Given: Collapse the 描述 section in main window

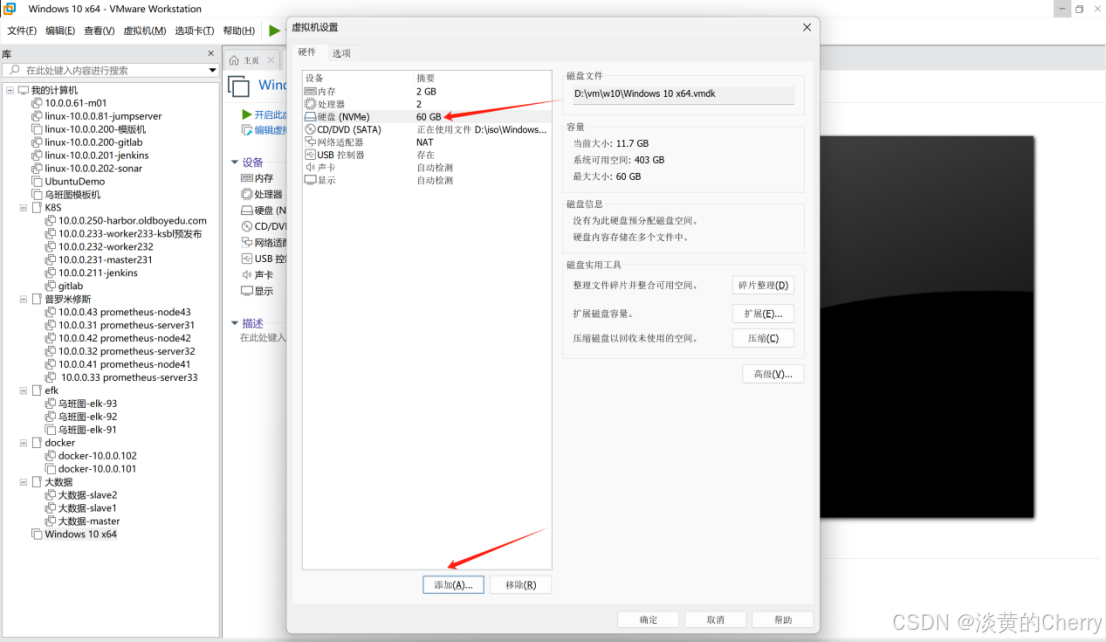Looking at the screenshot, I should pos(235,323).
